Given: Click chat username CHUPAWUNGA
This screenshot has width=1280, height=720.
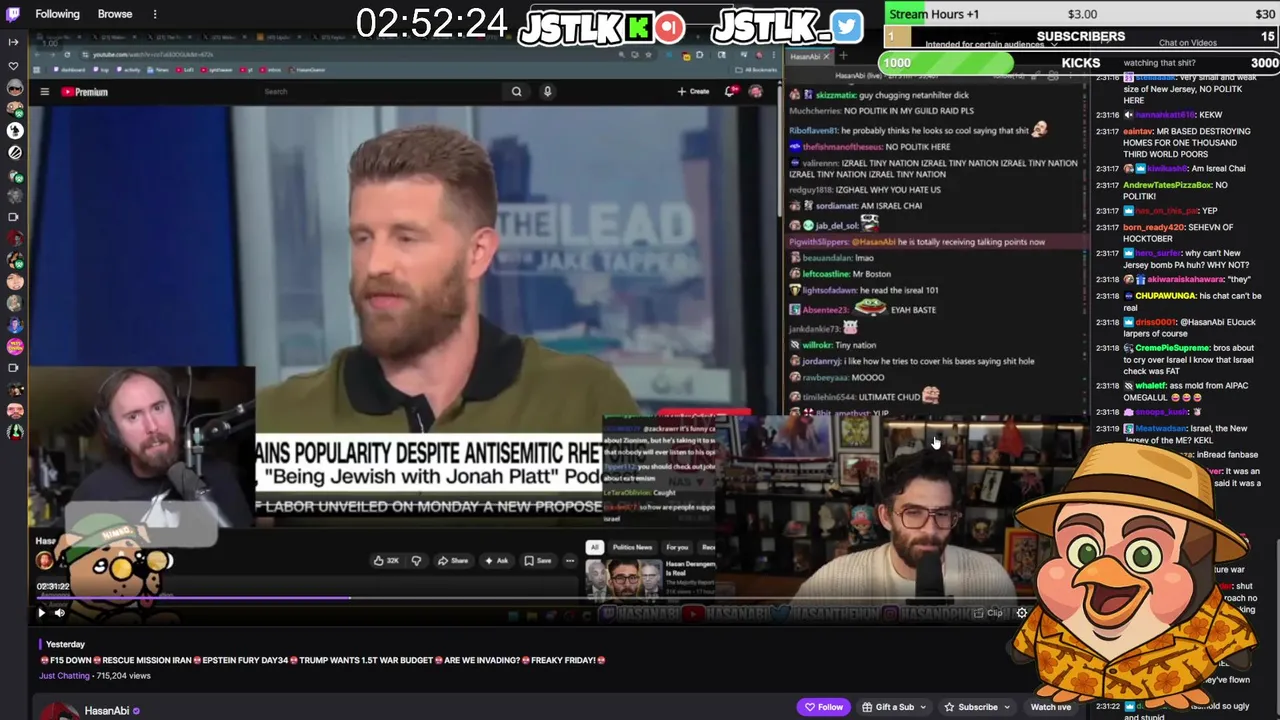Looking at the screenshot, I should 1165,296.
